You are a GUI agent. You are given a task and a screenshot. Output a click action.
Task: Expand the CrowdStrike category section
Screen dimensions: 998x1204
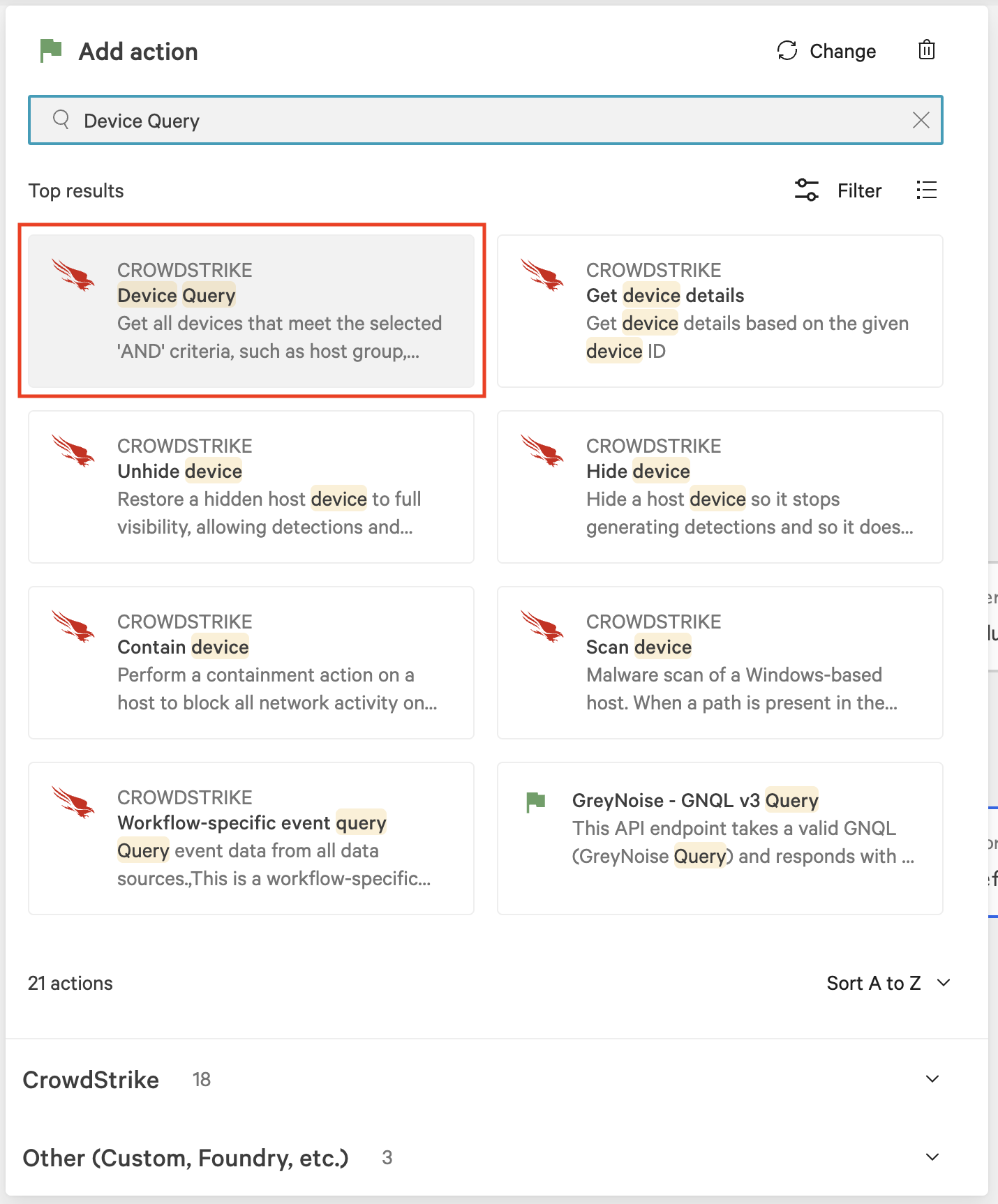[932, 1079]
